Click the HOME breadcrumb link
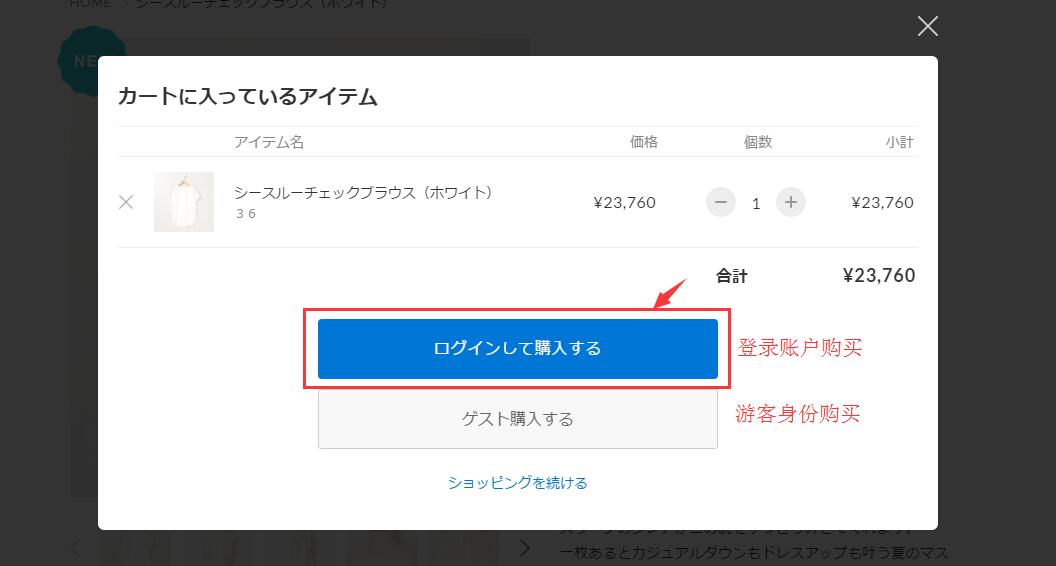This screenshot has height=566, width=1056. [x=90, y=4]
